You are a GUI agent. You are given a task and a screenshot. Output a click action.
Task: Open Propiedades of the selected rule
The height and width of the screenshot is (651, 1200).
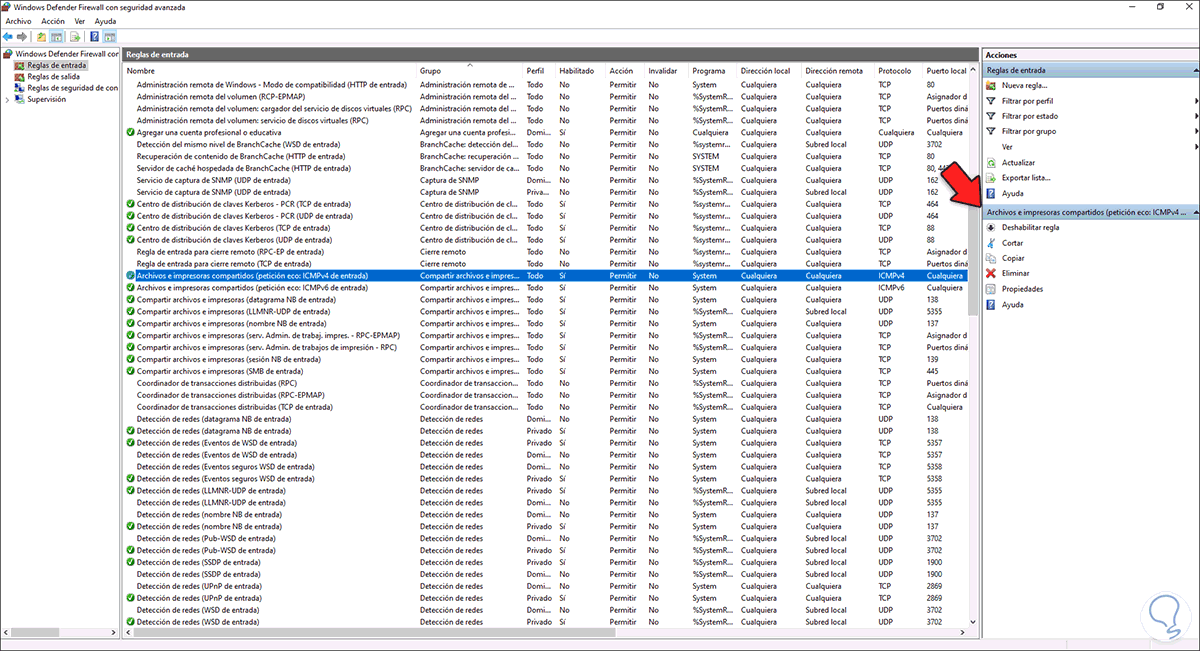pos(1022,289)
